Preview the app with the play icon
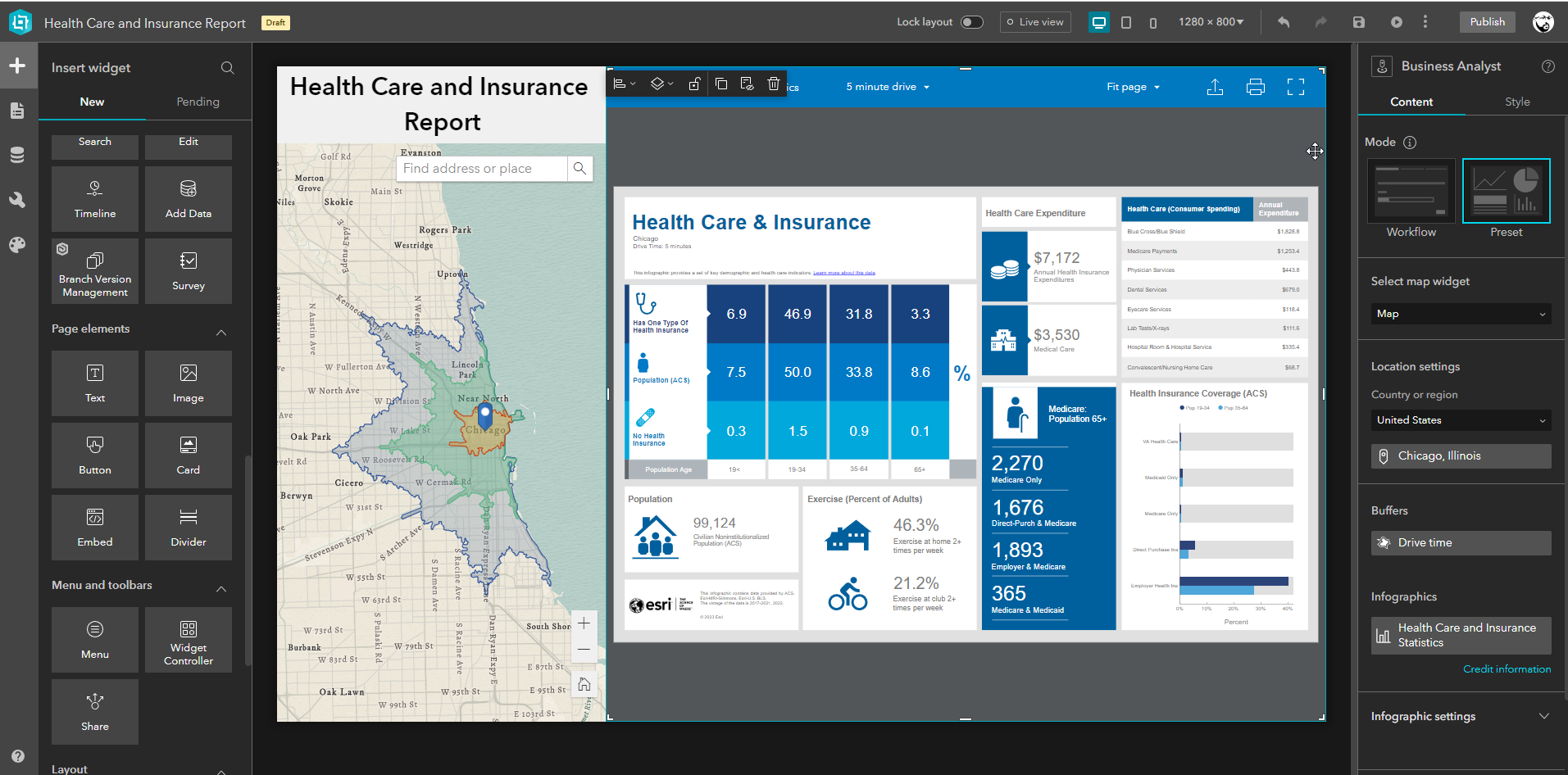 (x=1395, y=22)
